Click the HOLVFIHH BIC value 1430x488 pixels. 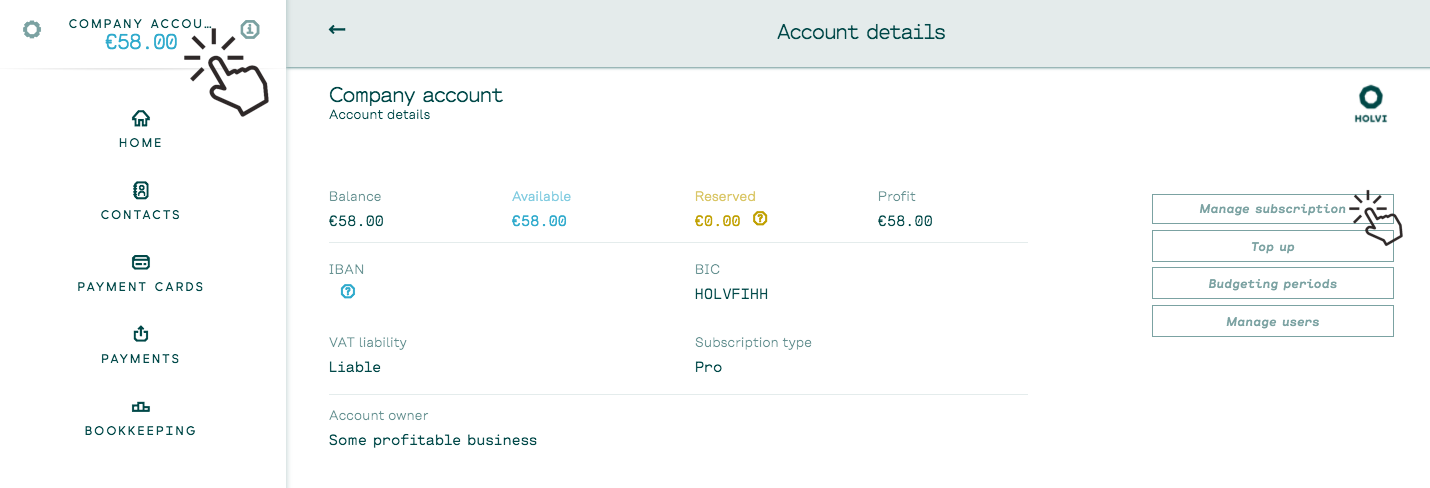tap(732, 294)
